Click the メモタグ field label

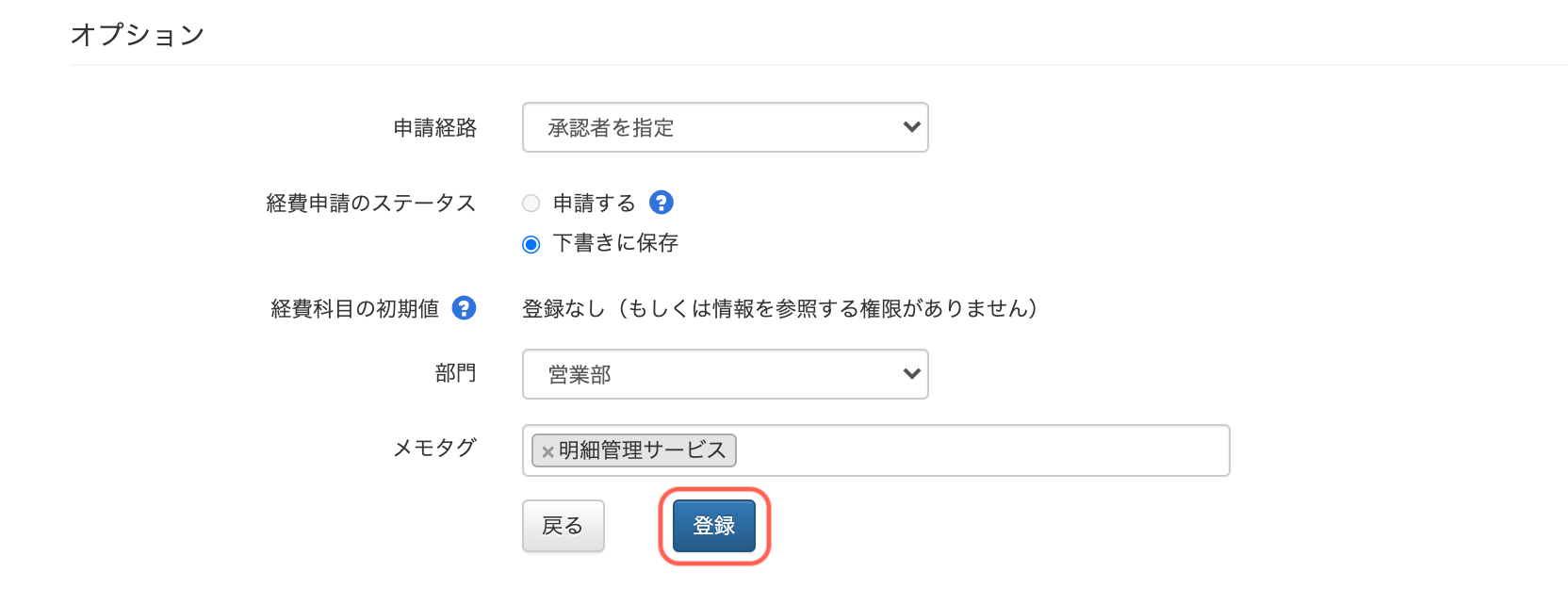click(x=434, y=448)
